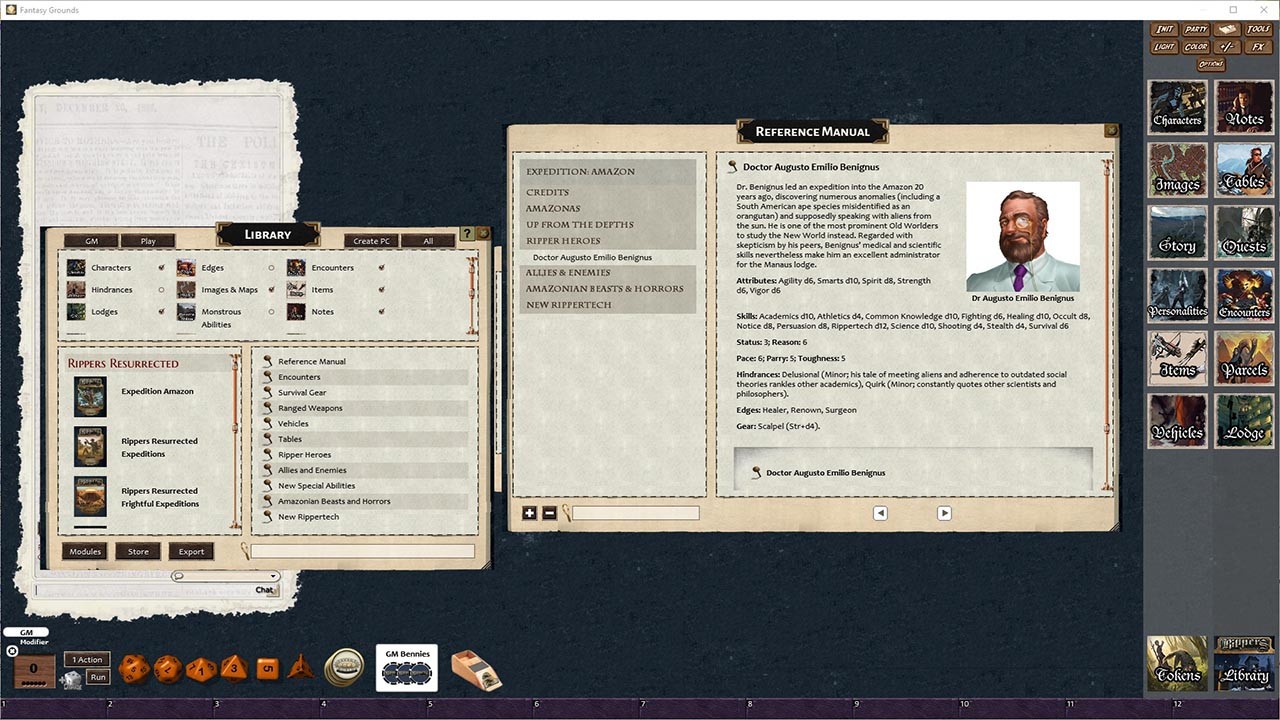
Task: Open the Story sidebar panel
Action: click(1177, 232)
